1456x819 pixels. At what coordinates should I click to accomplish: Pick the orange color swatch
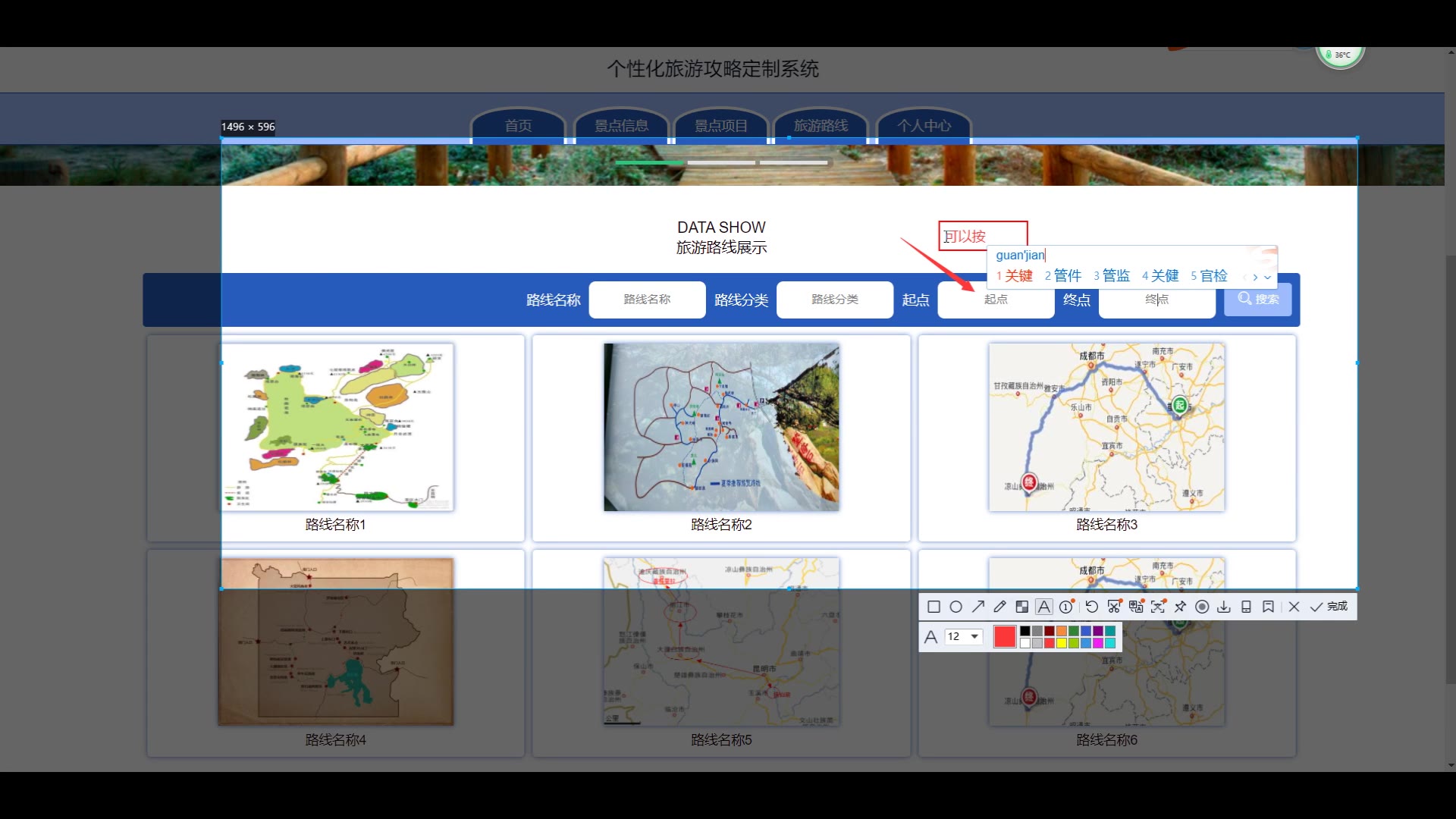[1062, 631]
